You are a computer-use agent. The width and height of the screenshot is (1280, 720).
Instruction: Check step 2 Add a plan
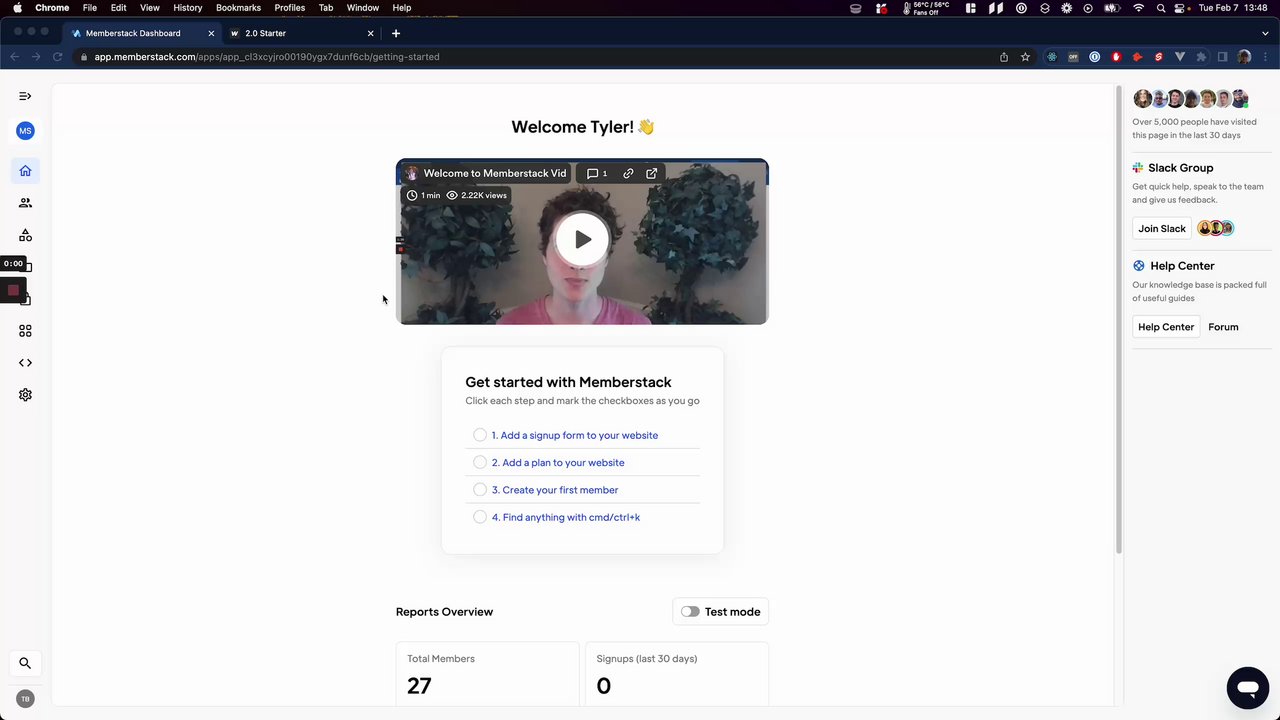click(480, 462)
